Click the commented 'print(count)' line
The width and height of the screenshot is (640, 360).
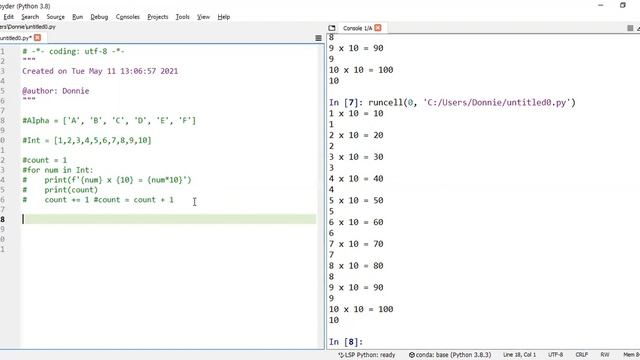click(60, 190)
